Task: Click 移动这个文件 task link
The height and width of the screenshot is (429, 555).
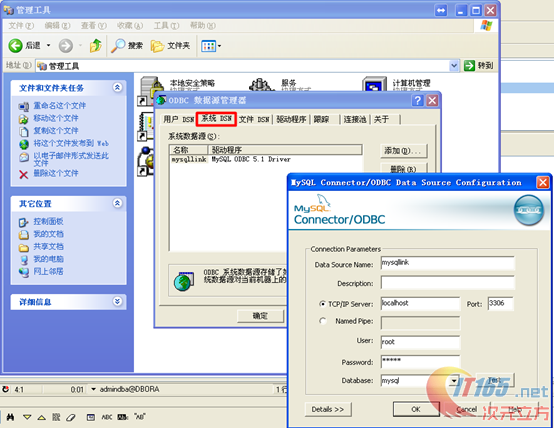Action: click(x=56, y=118)
